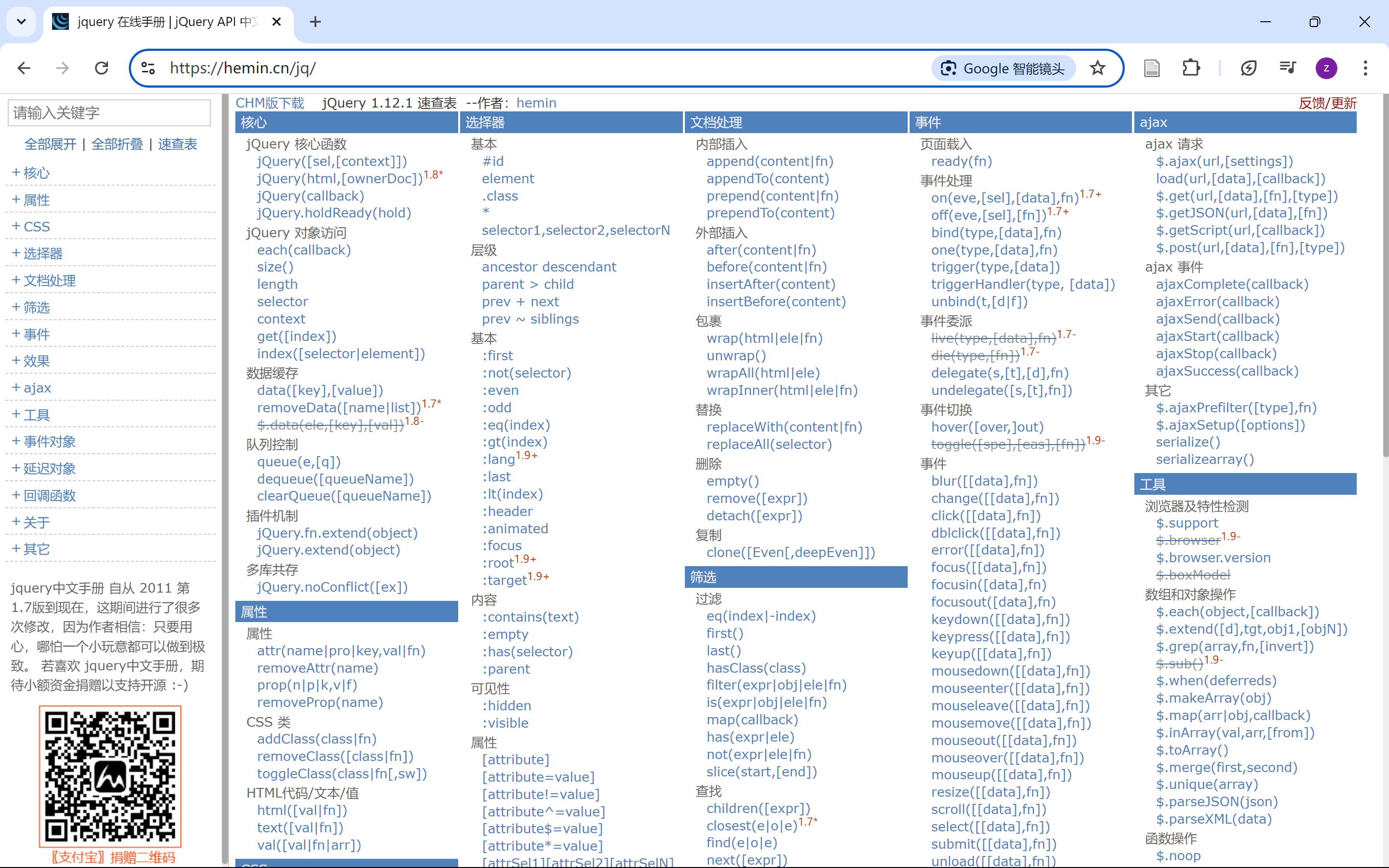
Task: Open the :not(selector) selector reference
Action: point(526,373)
